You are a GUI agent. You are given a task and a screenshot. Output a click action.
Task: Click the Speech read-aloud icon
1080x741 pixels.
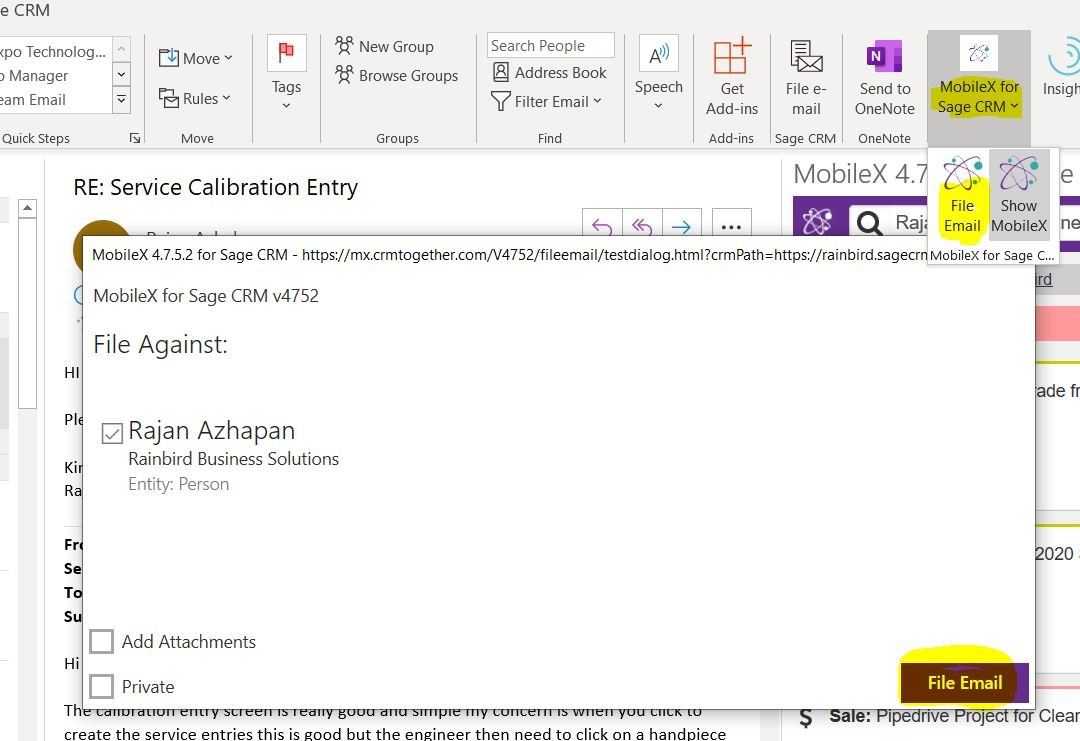(x=658, y=53)
